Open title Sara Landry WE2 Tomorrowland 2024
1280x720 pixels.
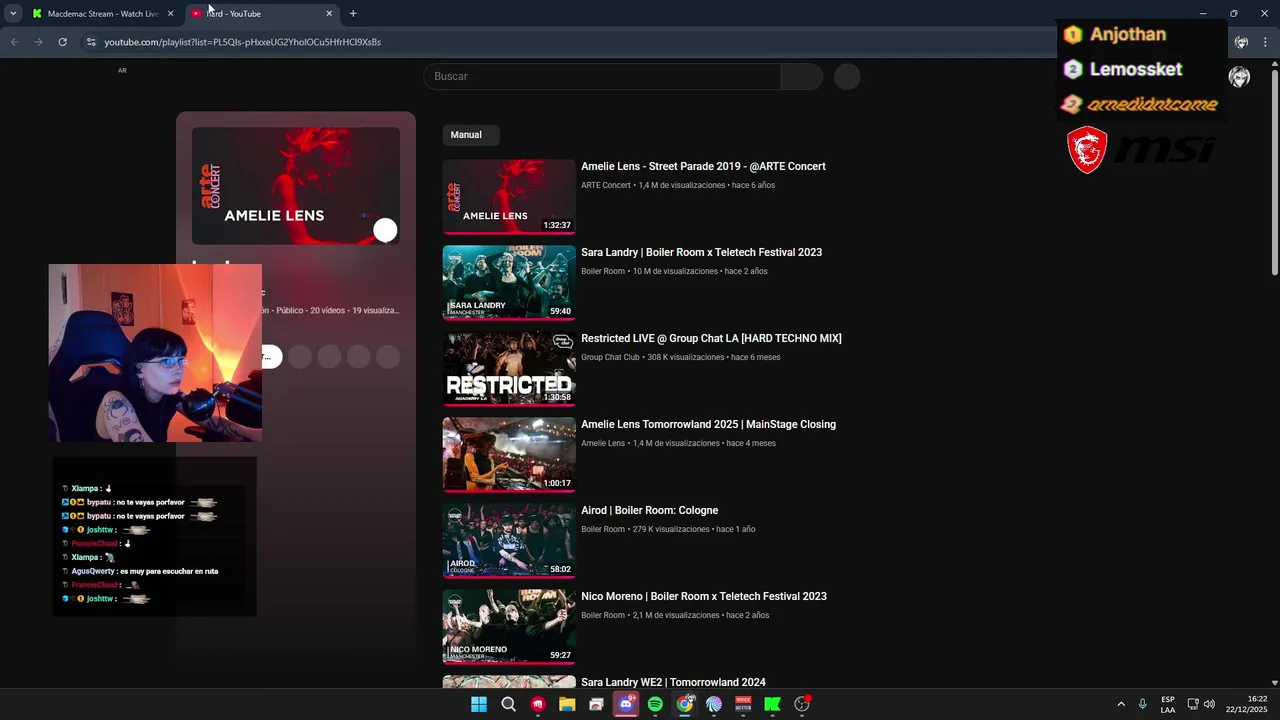point(673,682)
